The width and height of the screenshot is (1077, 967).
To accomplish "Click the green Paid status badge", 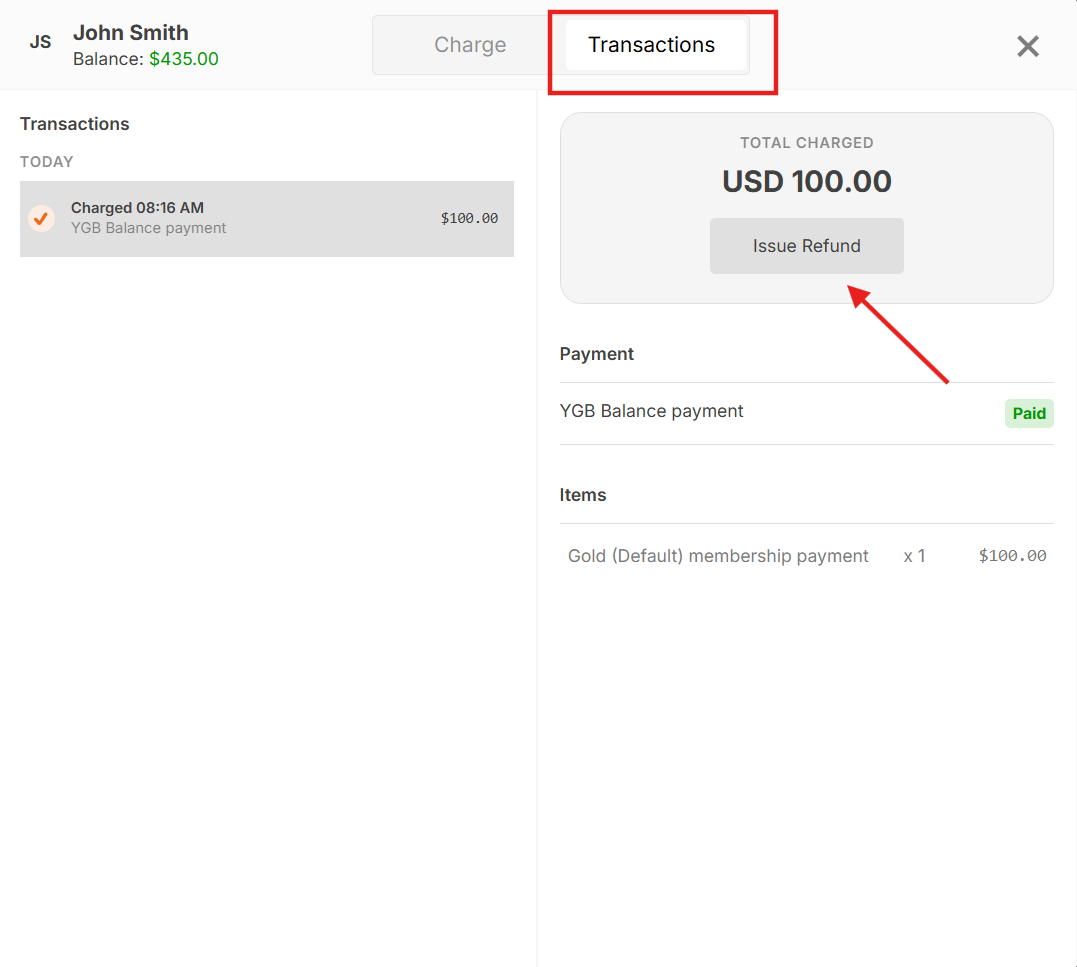I will tap(1029, 413).
